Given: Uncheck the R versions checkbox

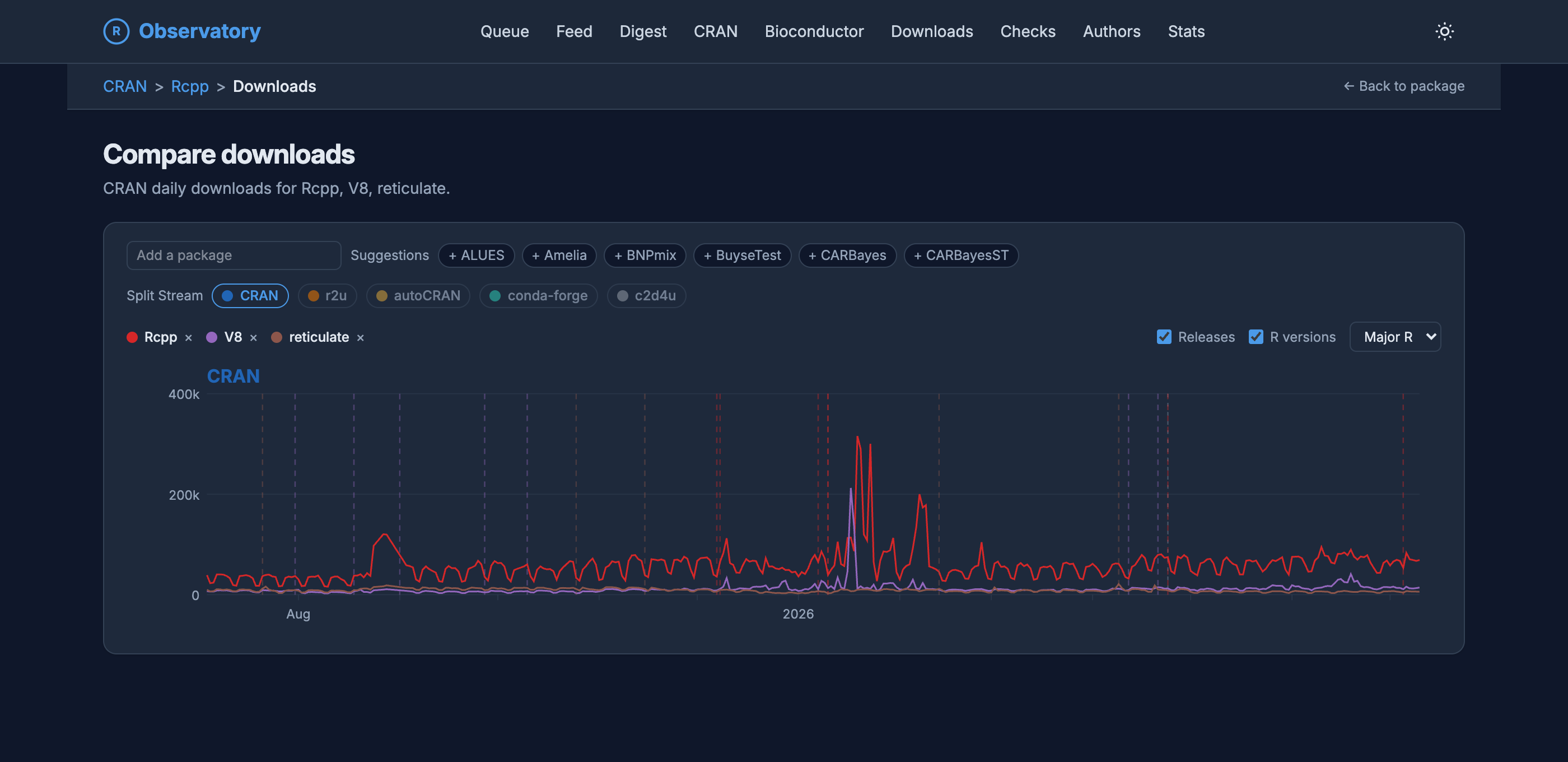Looking at the screenshot, I should tap(1256, 337).
